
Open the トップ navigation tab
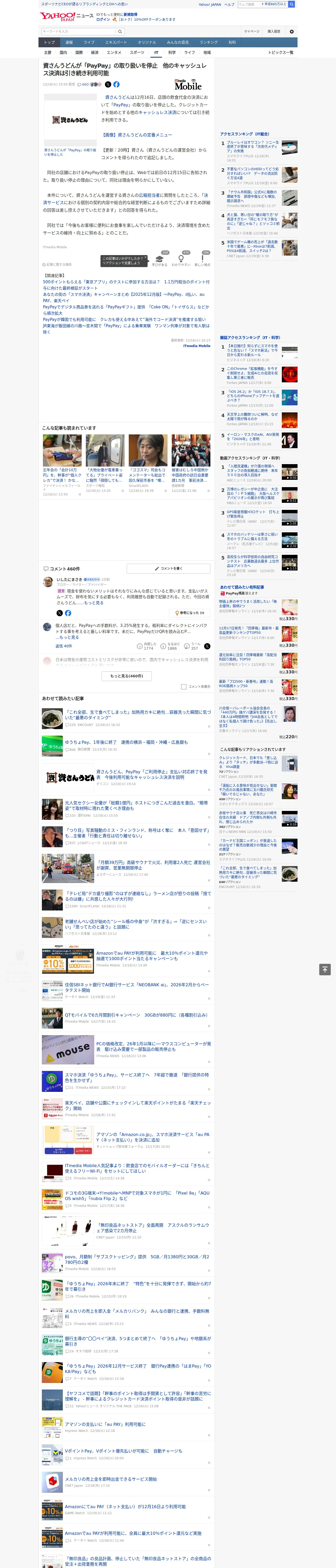coord(49,43)
